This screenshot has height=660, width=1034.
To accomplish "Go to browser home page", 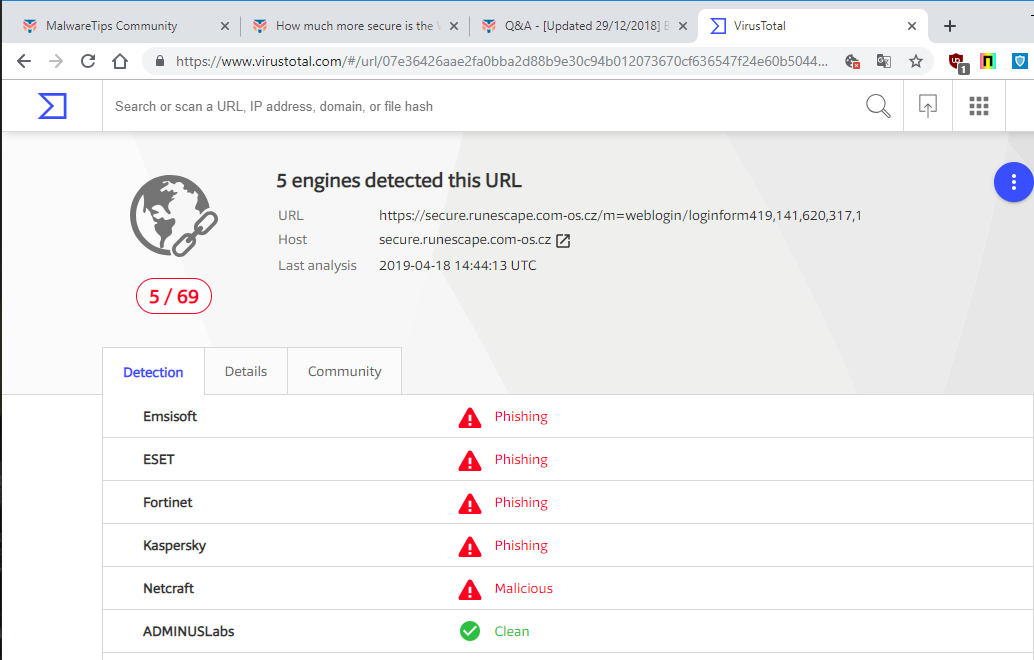I will click(120, 61).
